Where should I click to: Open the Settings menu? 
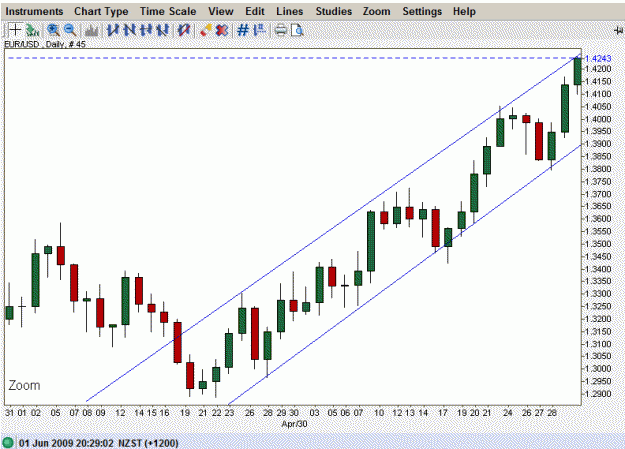click(x=422, y=12)
